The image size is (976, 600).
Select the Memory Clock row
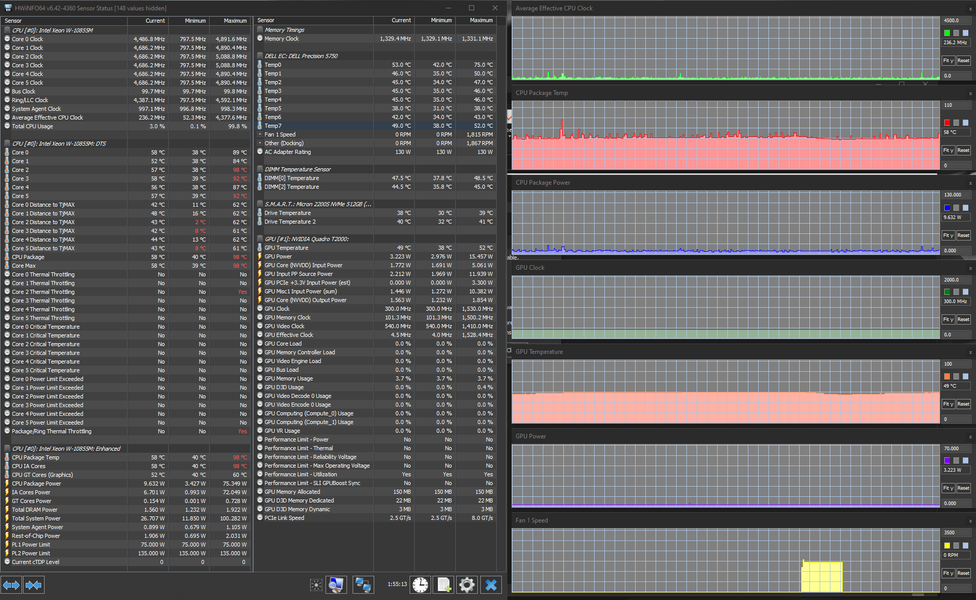pyautogui.click(x=376, y=39)
